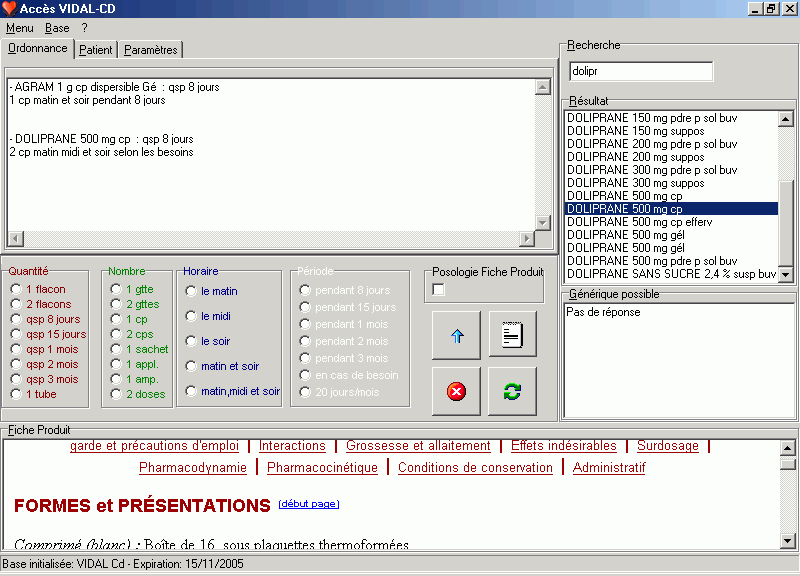800x576 pixels.
Task: Open the Pharmacocinétique link
Action: (322, 468)
